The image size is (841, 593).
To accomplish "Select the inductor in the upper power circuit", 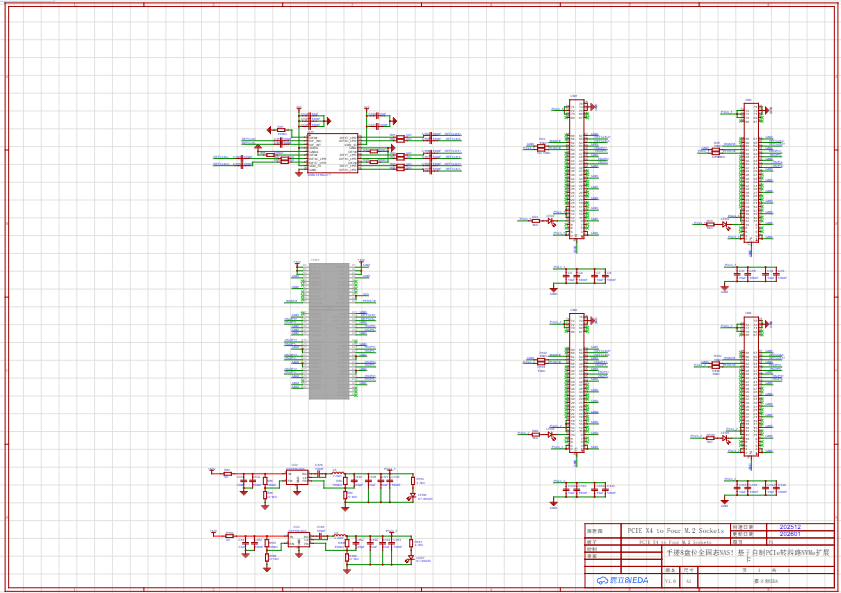I will tap(338, 472).
